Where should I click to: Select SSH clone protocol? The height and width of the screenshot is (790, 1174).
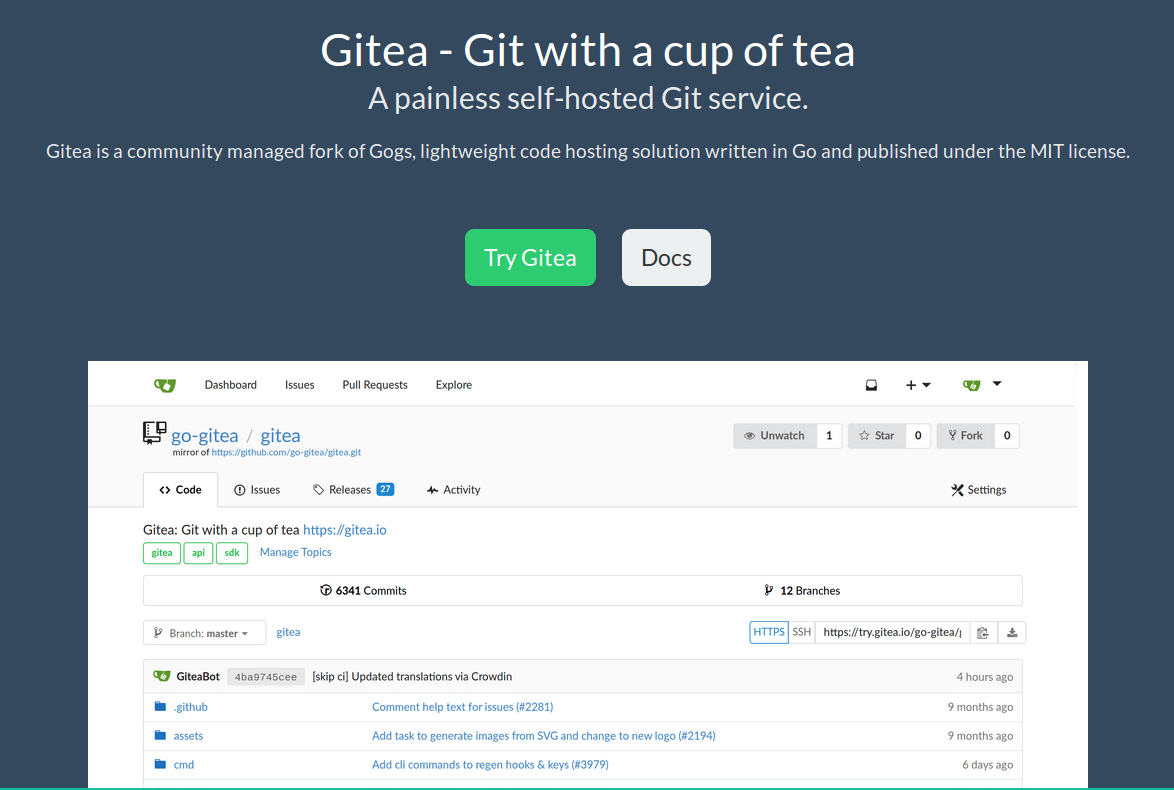point(802,632)
